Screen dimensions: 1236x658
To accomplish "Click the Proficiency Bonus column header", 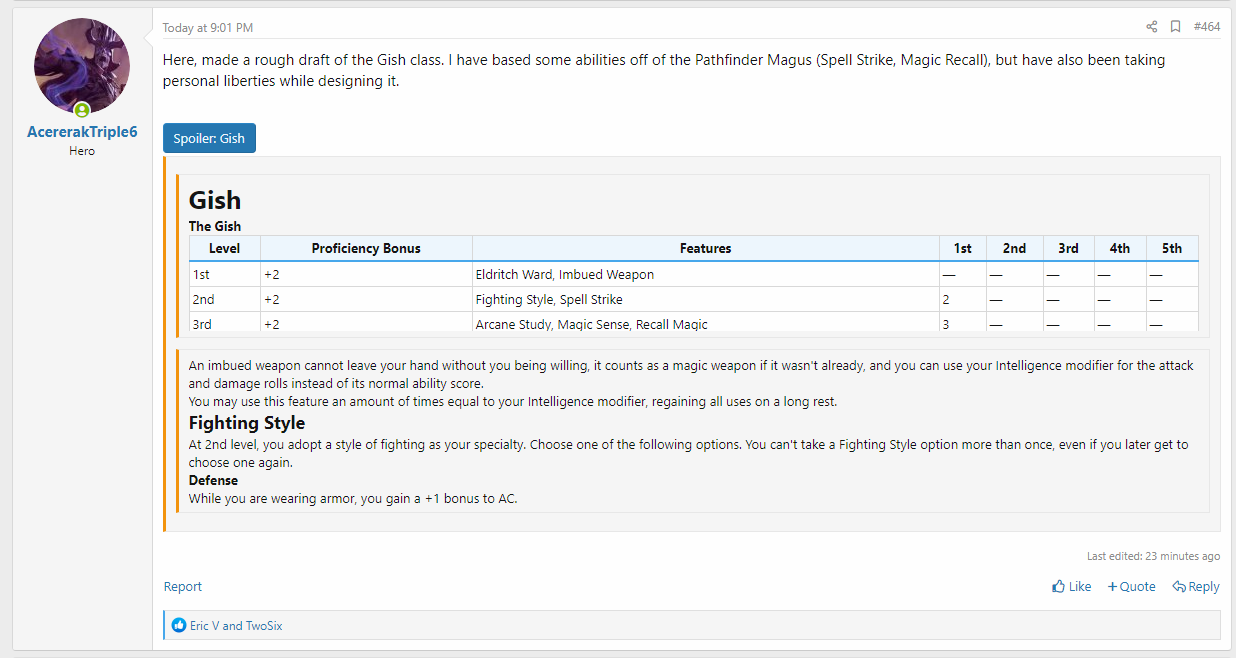I will click(366, 248).
